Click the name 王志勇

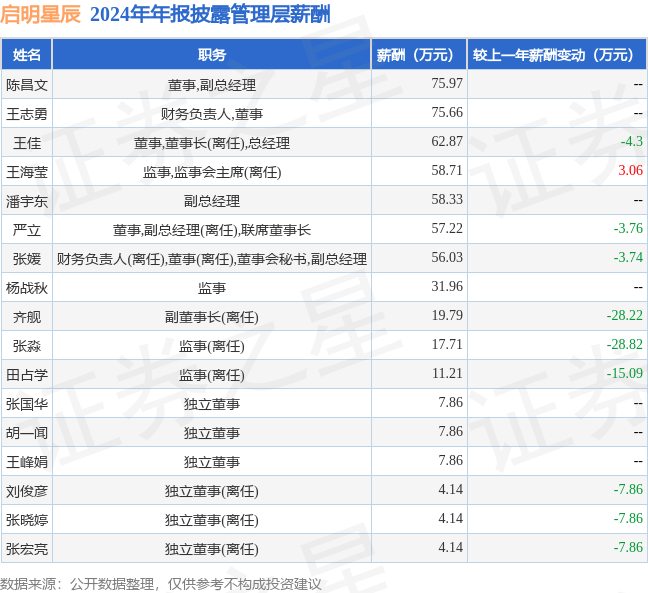tap(27, 114)
